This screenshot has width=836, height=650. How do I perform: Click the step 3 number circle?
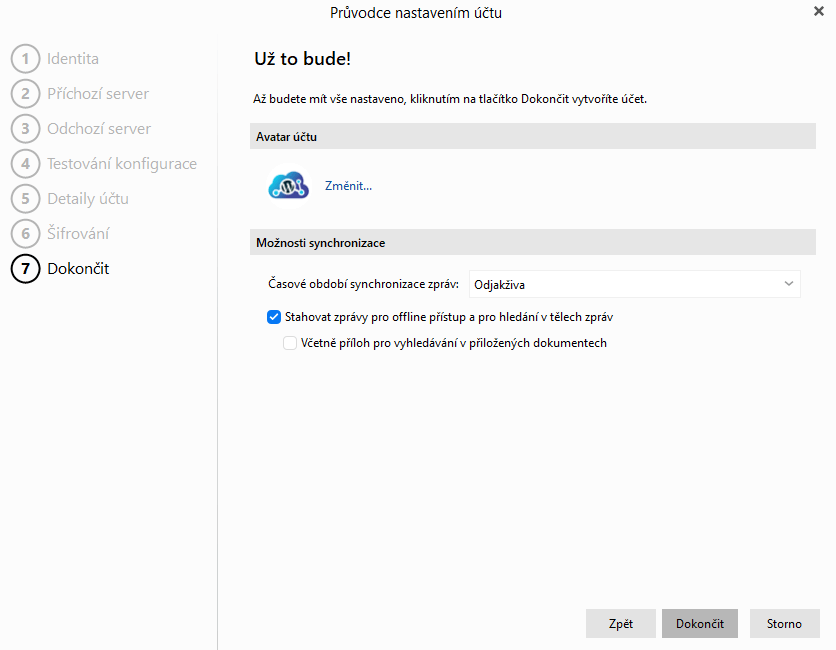(25, 129)
